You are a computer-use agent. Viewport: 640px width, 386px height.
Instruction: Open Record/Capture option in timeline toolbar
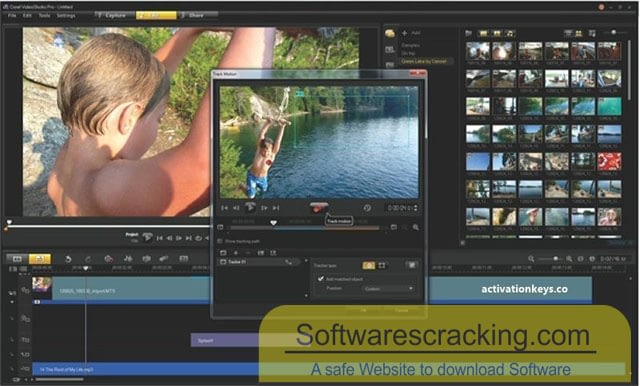(x=109, y=259)
